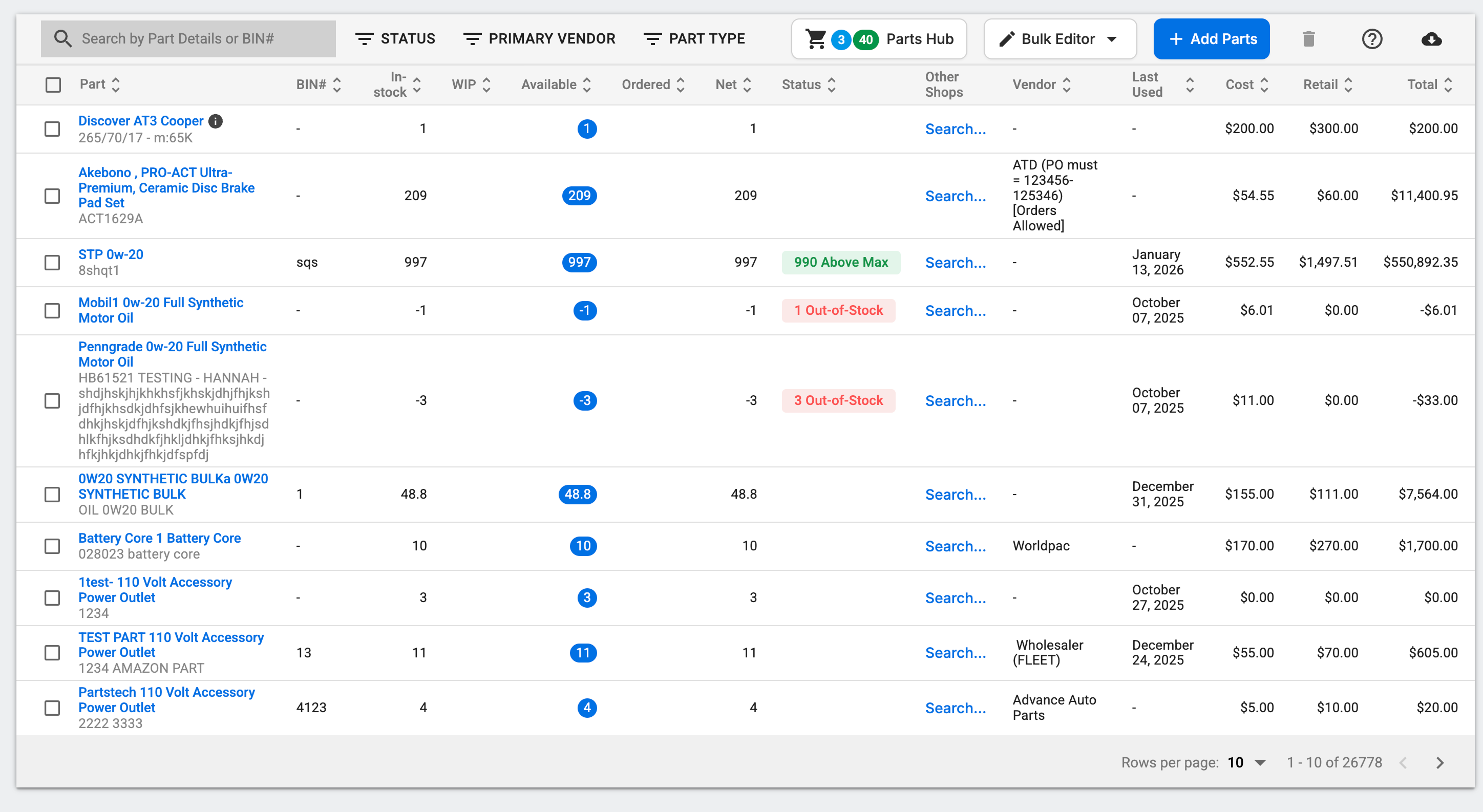
Task: Click Search link for Akebono brake pads
Action: (x=955, y=196)
